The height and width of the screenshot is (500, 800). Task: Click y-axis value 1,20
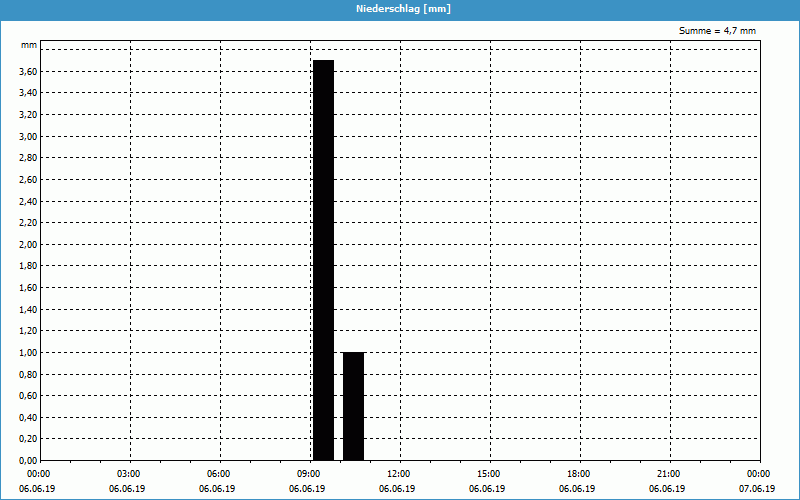click(28, 331)
